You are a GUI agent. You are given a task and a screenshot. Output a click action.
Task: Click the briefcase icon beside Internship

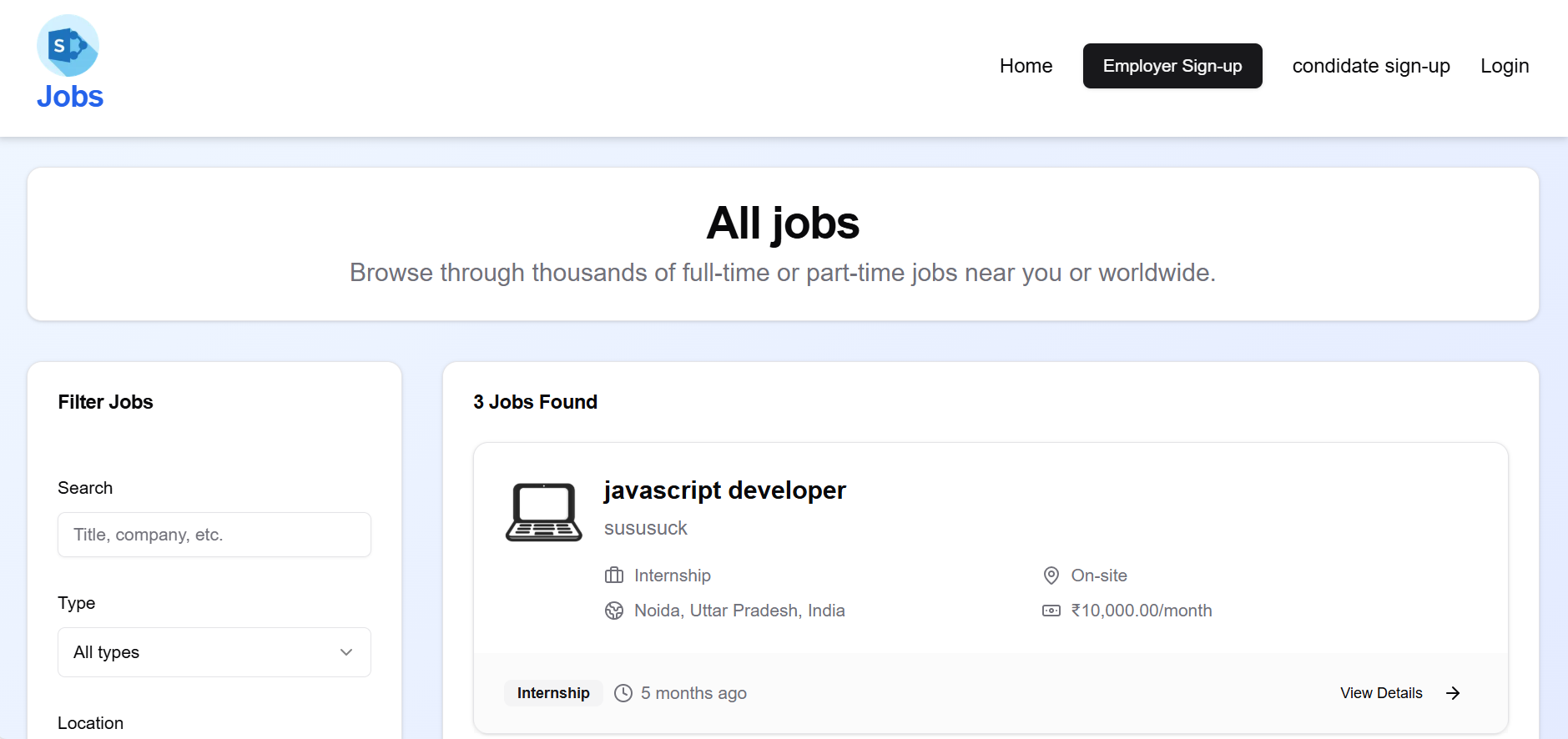614,576
